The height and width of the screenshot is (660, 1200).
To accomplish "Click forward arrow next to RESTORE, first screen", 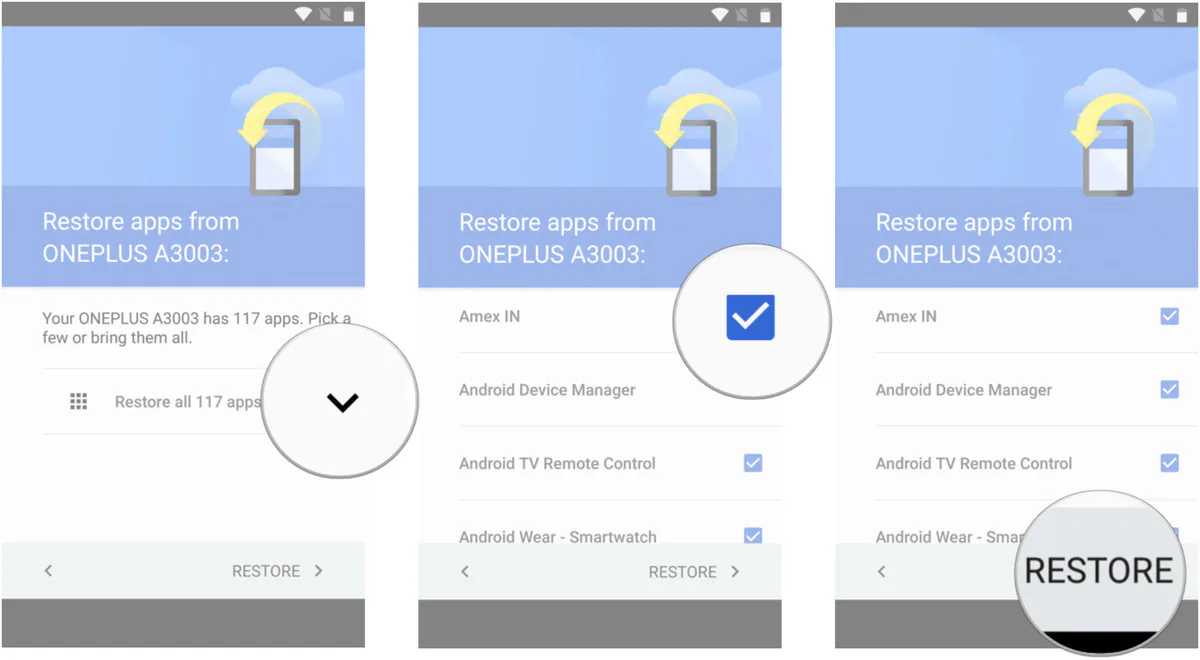I will pyautogui.click(x=318, y=571).
